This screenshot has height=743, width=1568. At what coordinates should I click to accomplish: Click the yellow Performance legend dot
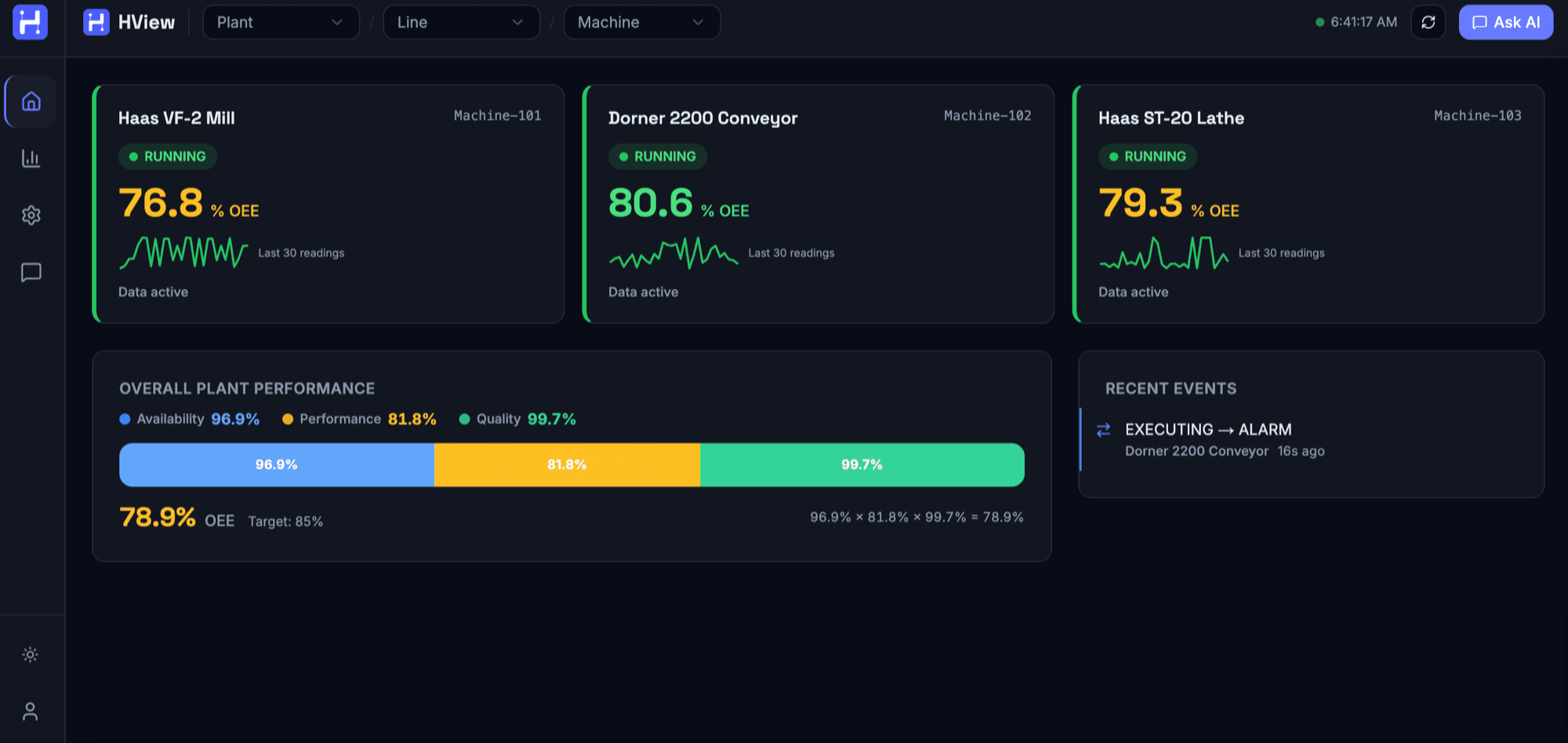click(288, 419)
